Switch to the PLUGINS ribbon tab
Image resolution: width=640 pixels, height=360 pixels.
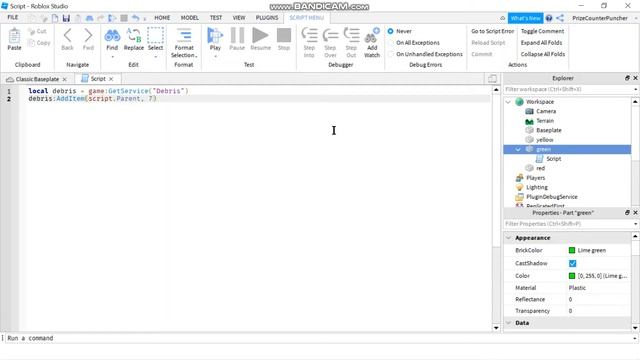pyautogui.click(x=267, y=18)
